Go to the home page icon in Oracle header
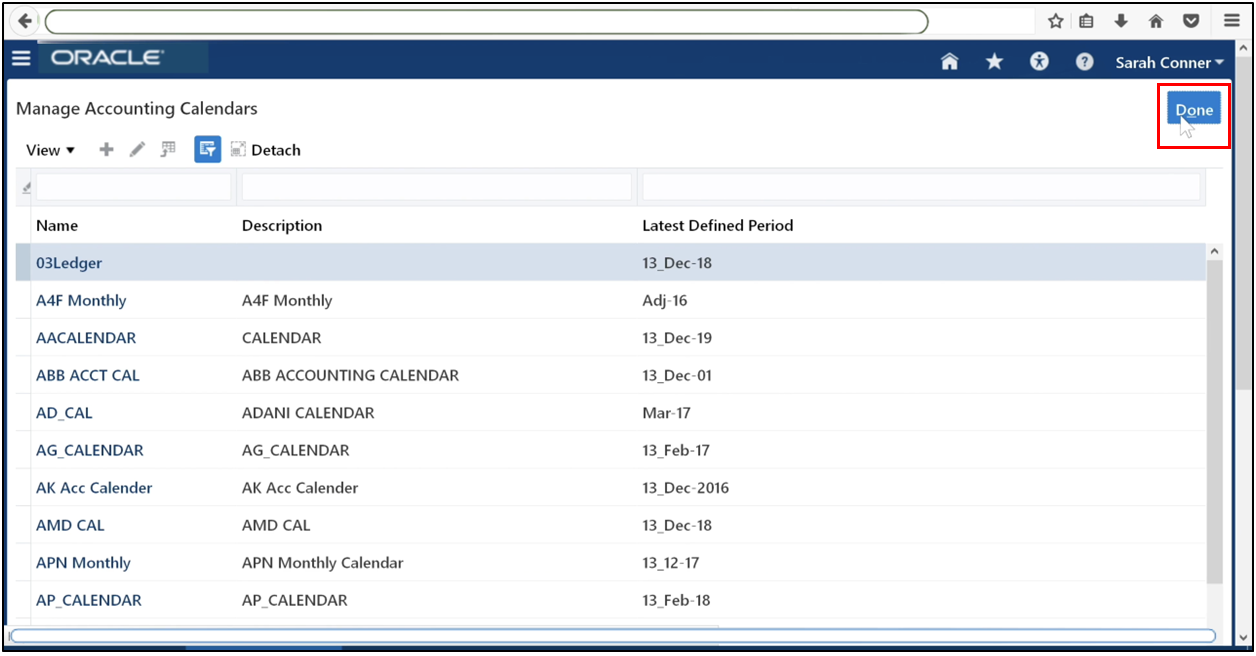This screenshot has width=1256, height=656. pyautogui.click(x=948, y=61)
